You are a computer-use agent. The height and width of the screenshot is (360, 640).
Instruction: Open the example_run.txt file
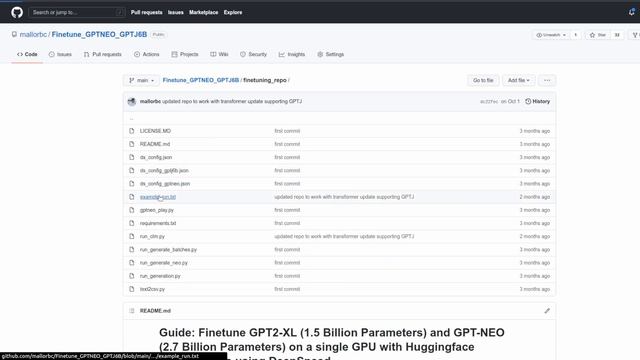(x=158, y=197)
